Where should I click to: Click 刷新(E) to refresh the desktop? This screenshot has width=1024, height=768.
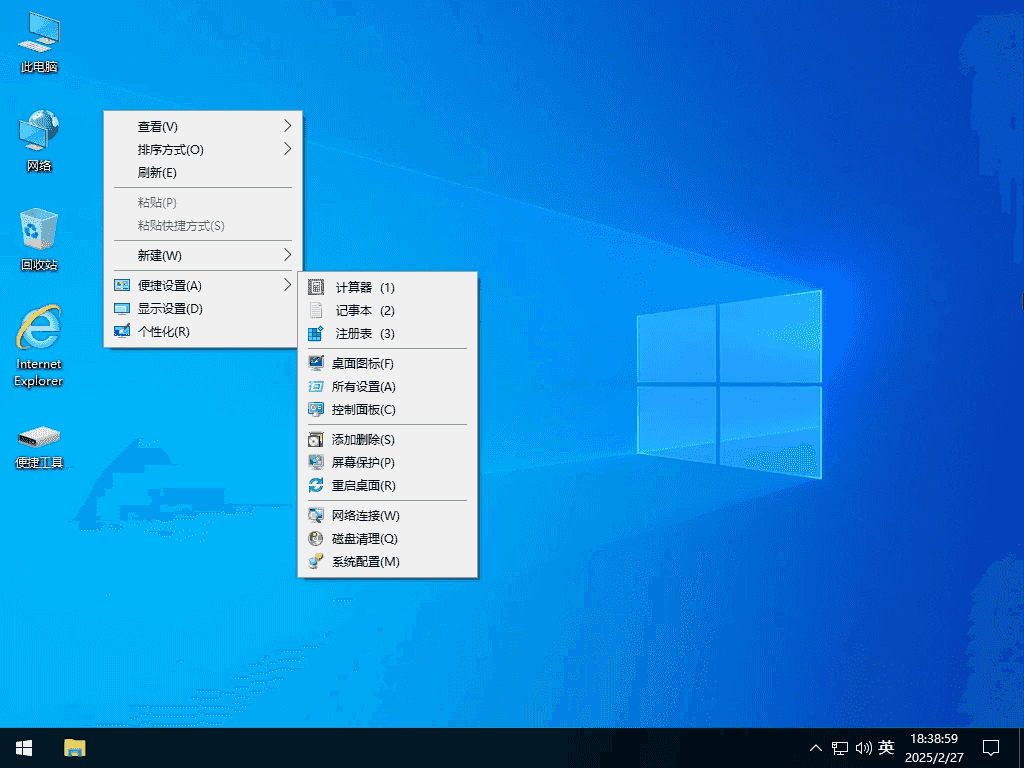(x=202, y=172)
